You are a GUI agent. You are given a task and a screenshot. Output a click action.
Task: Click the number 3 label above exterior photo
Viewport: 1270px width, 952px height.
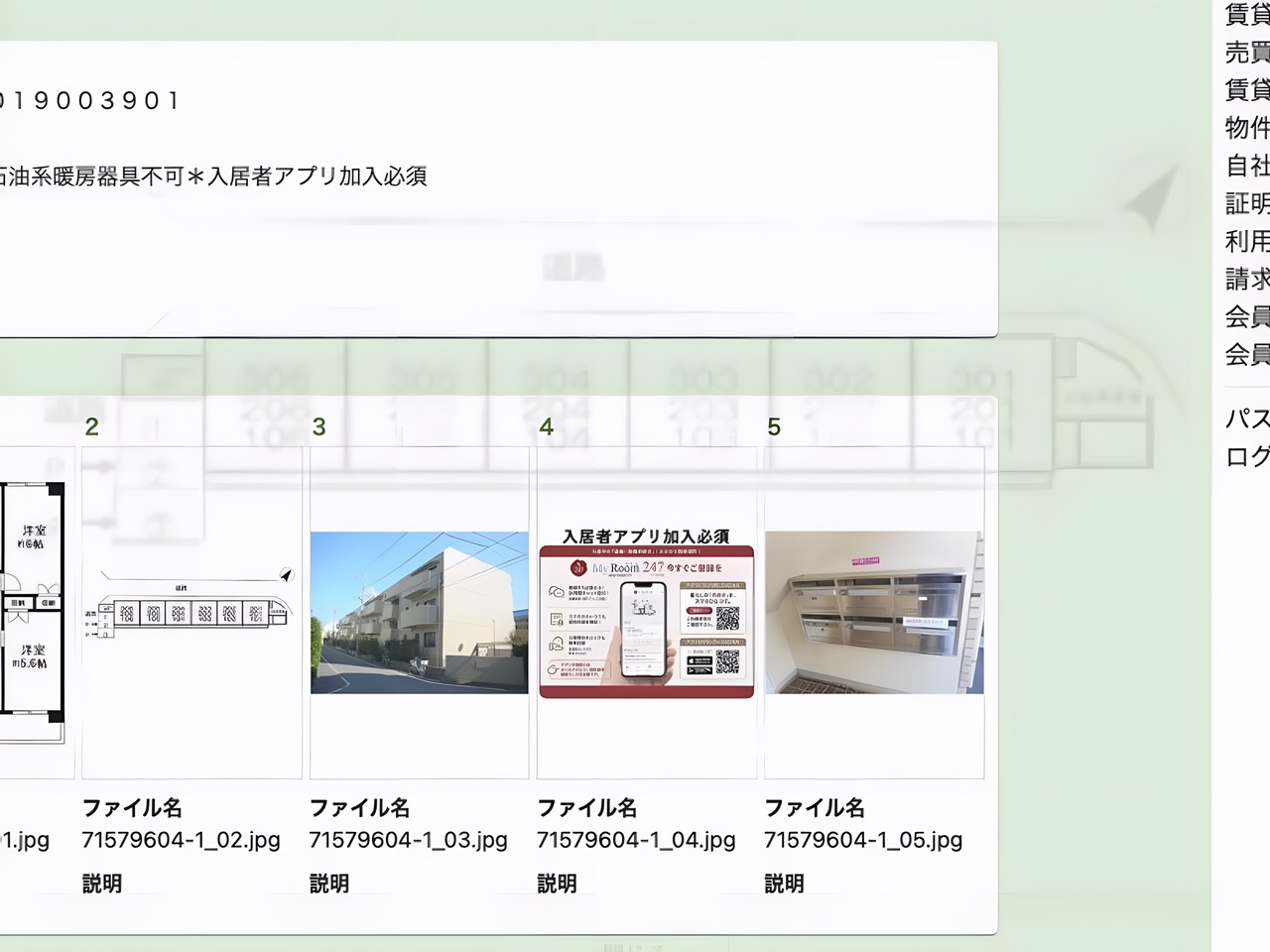[x=318, y=427]
